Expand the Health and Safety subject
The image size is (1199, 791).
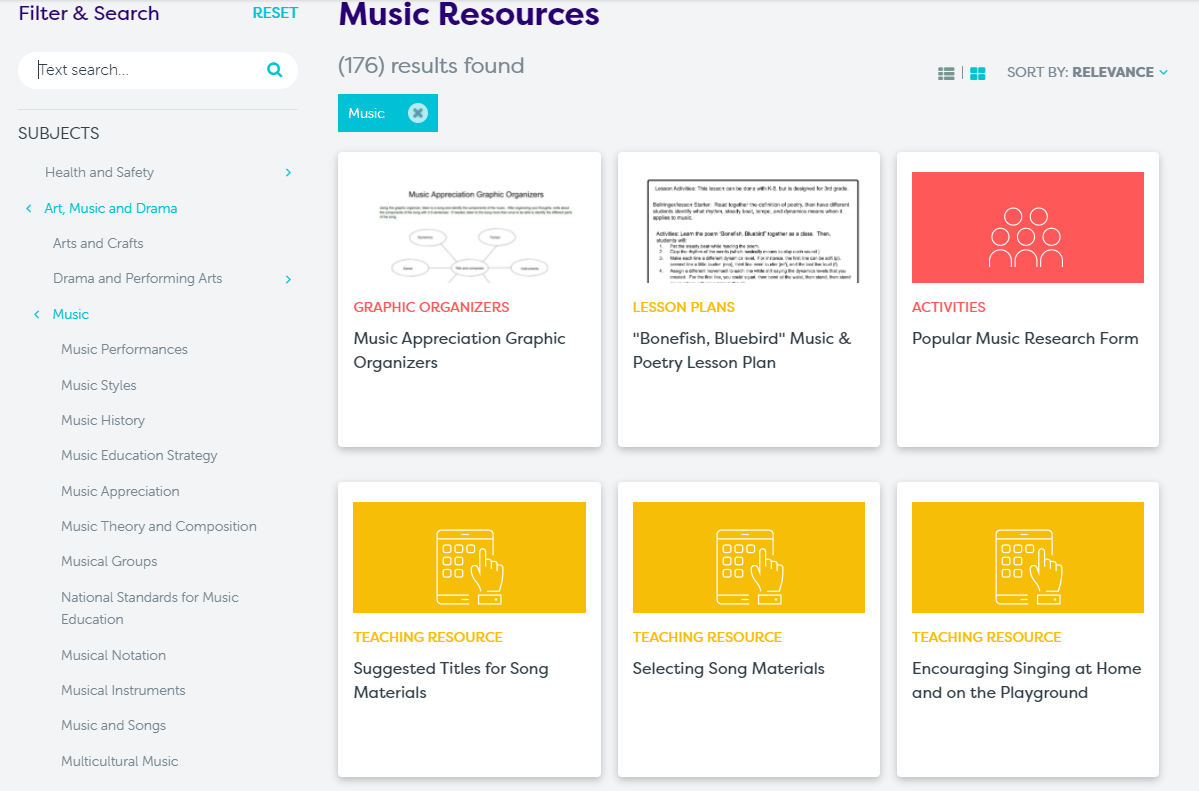tap(288, 172)
